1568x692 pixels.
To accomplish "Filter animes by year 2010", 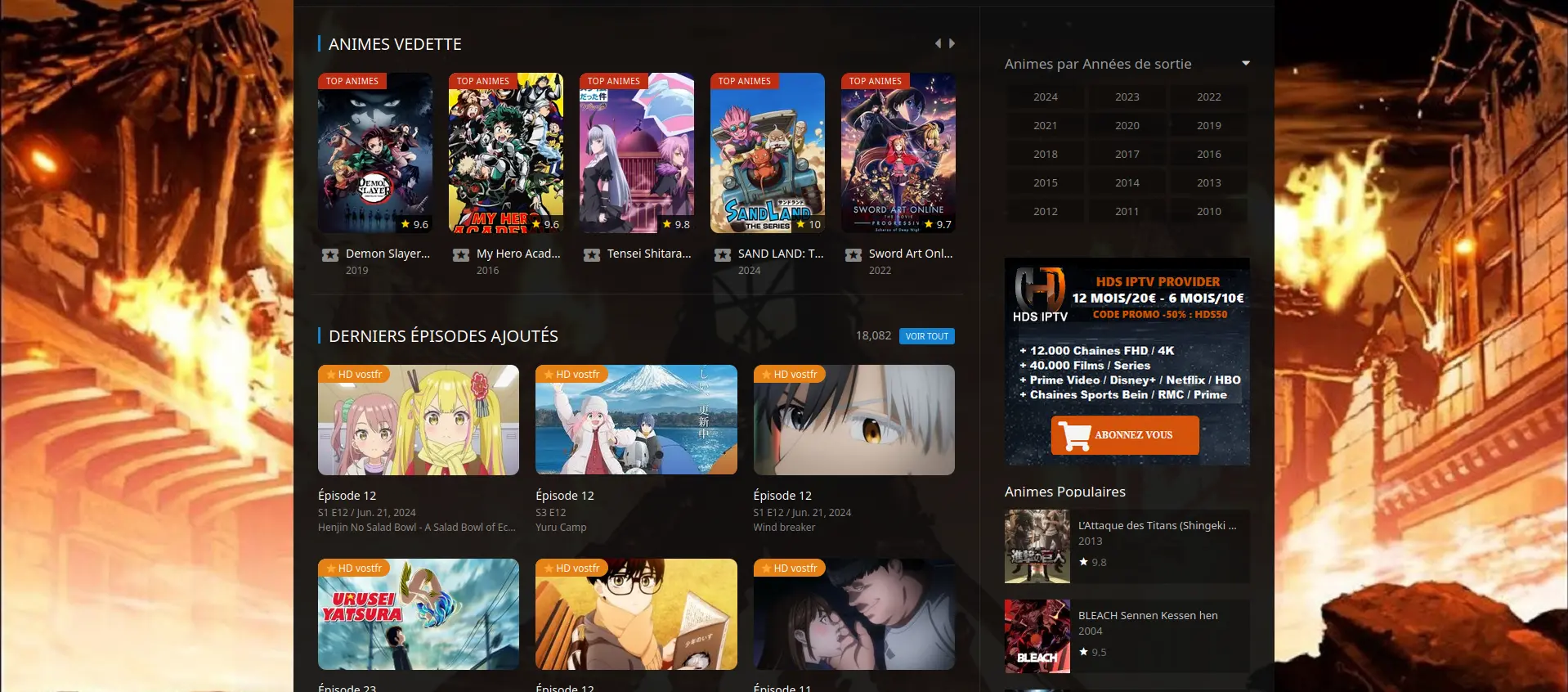I will (x=1209, y=211).
